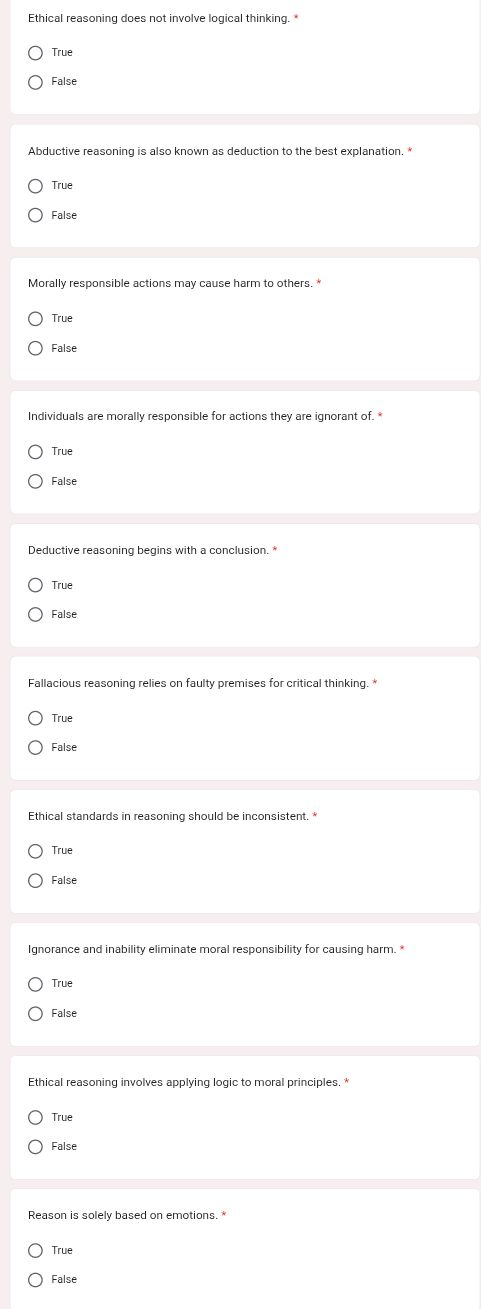The width and height of the screenshot is (481, 1309).
Task: Mark False for ethical standards inconsistent question
Action: (35, 880)
